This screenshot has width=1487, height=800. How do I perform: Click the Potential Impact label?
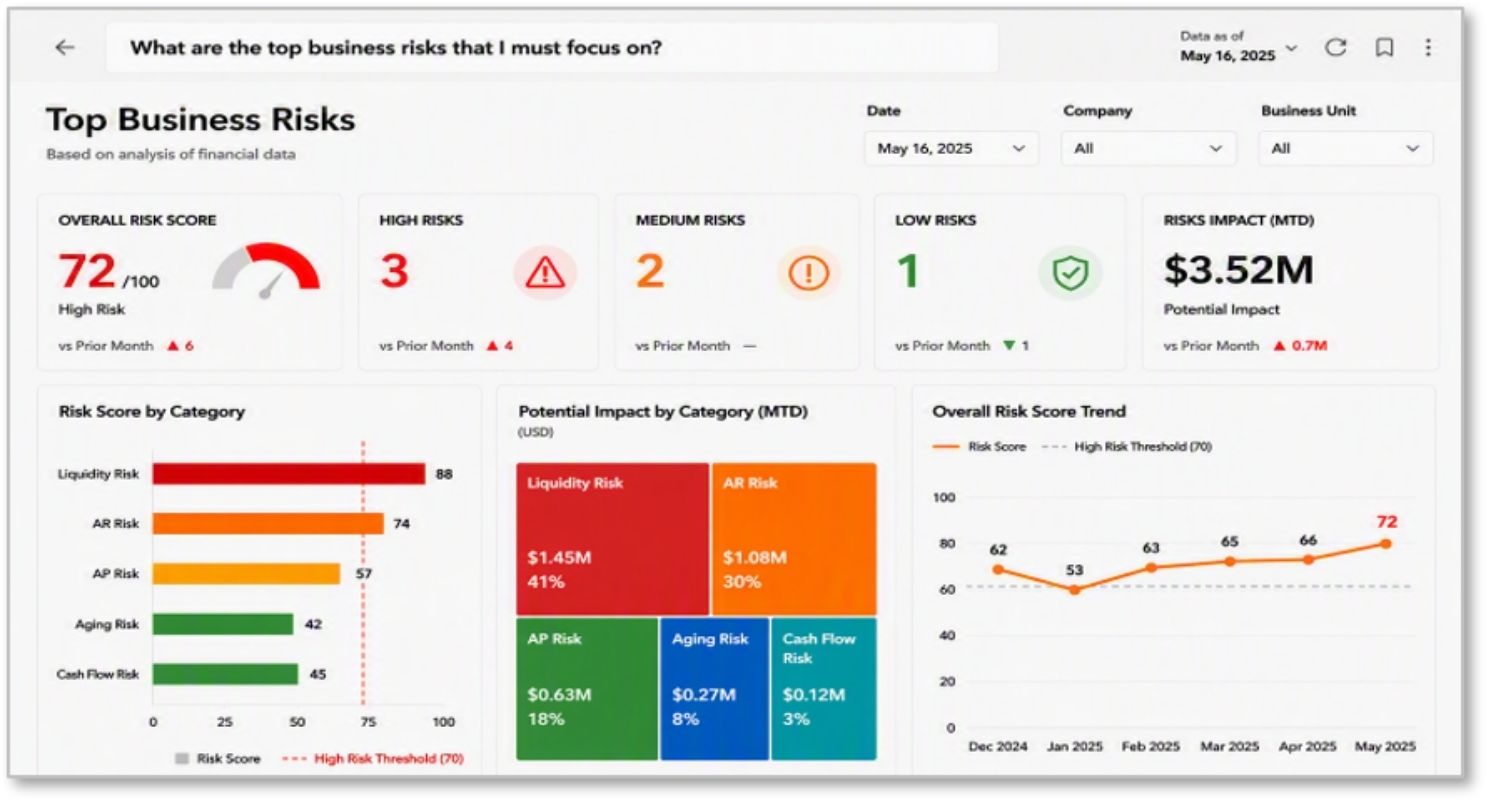pos(1222,310)
